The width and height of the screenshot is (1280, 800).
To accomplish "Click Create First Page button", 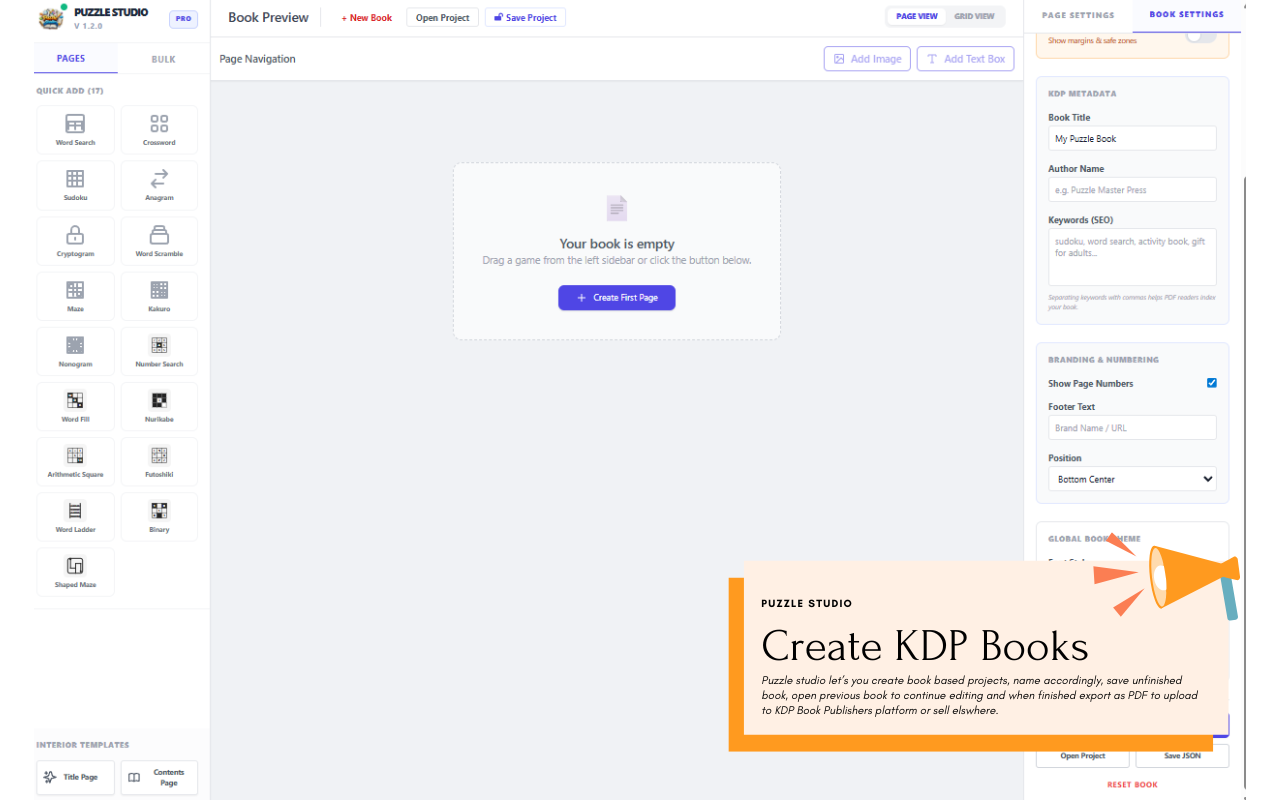I will point(616,298).
